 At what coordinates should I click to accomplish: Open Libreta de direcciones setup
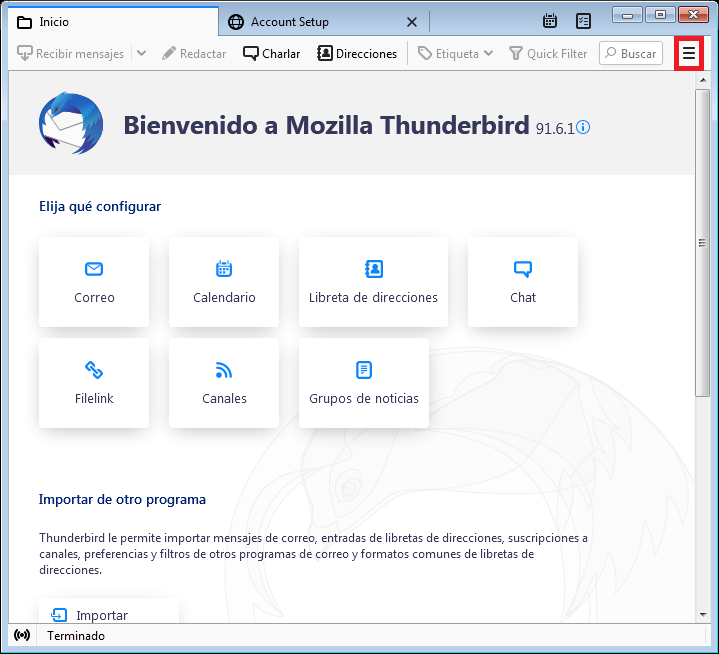point(373,282)
